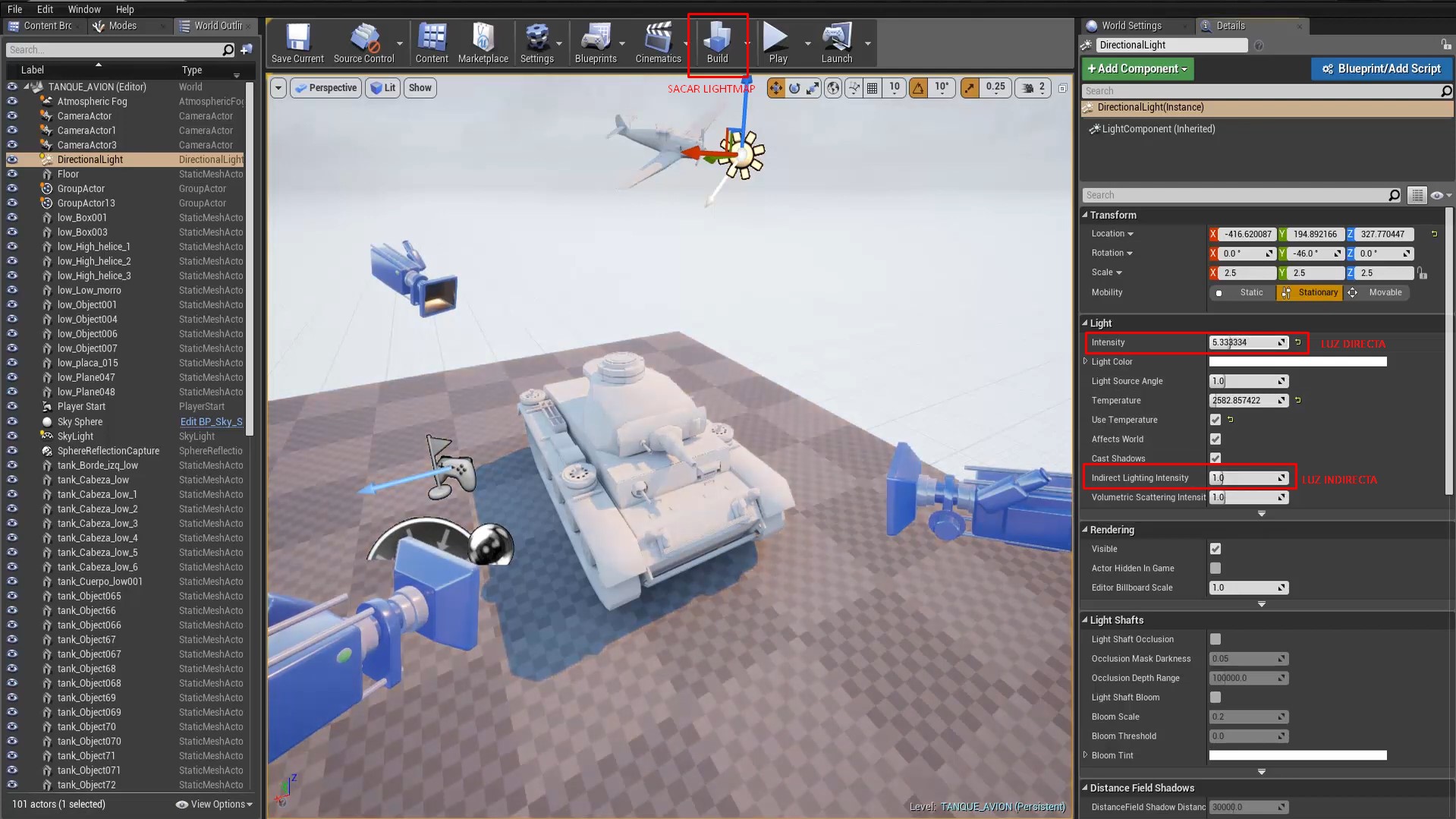Open the property matrix grid icon
Screen dimensions: 1456x819
pos(1417,195)
